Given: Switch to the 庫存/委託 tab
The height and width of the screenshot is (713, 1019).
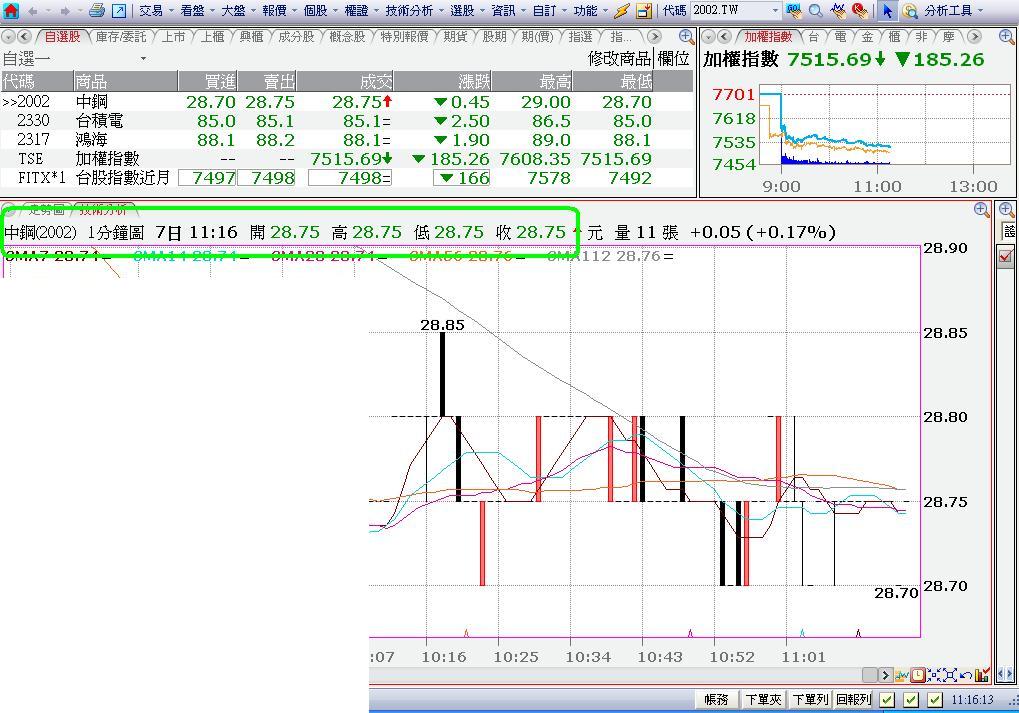Looking at the screenshot, I should click(x=121, y=37).
